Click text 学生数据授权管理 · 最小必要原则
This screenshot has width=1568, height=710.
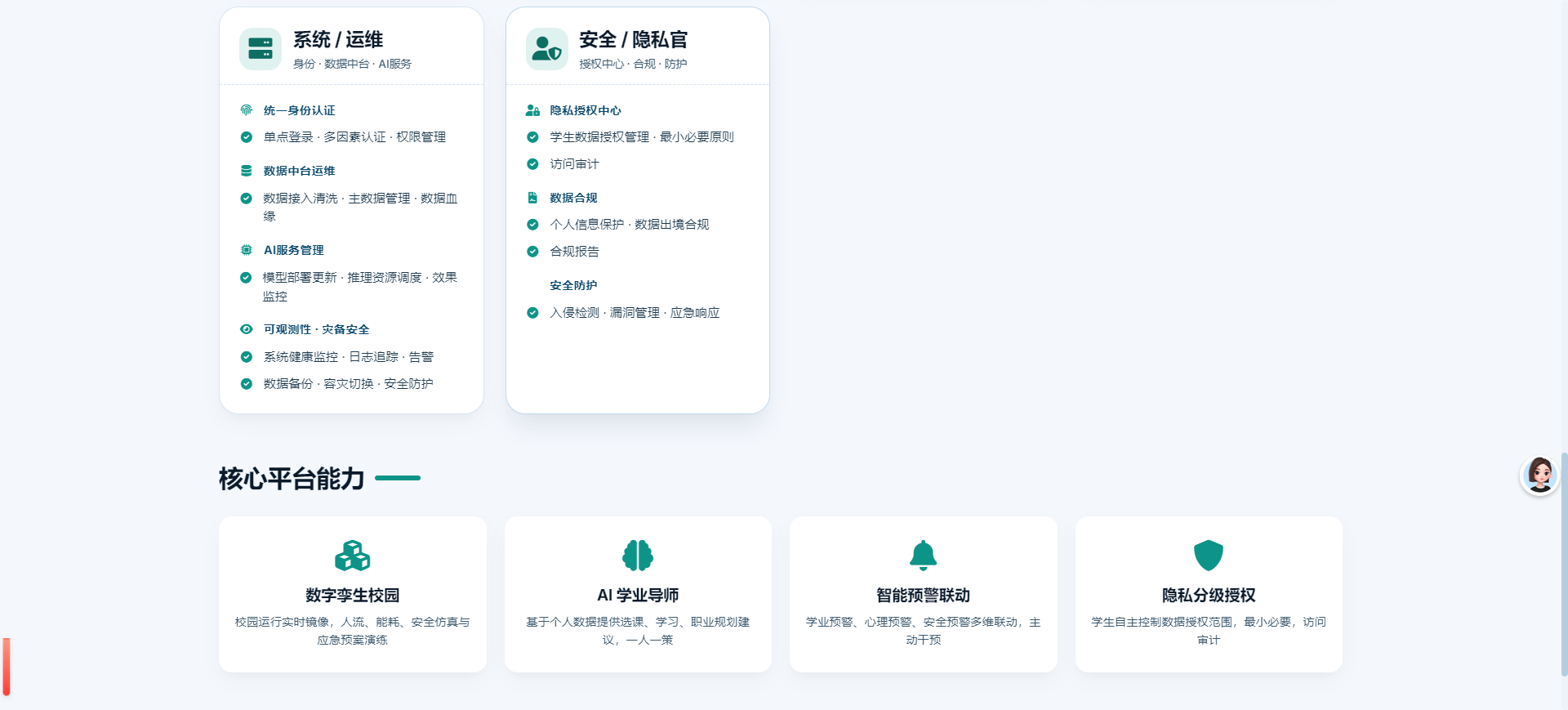pos(642,137)
